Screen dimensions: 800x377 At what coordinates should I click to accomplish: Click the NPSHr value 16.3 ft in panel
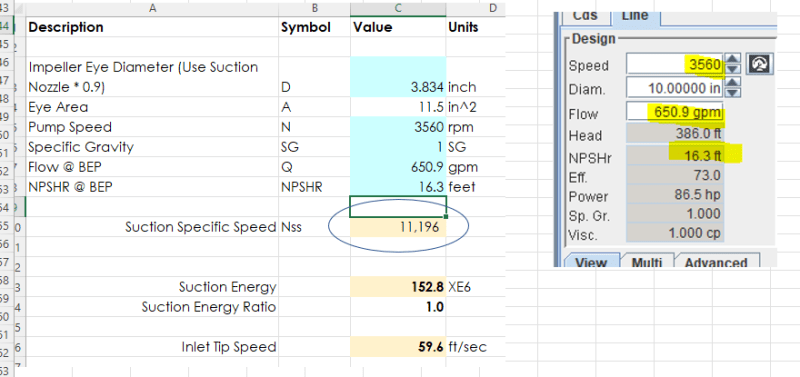(x=675, y=156)
